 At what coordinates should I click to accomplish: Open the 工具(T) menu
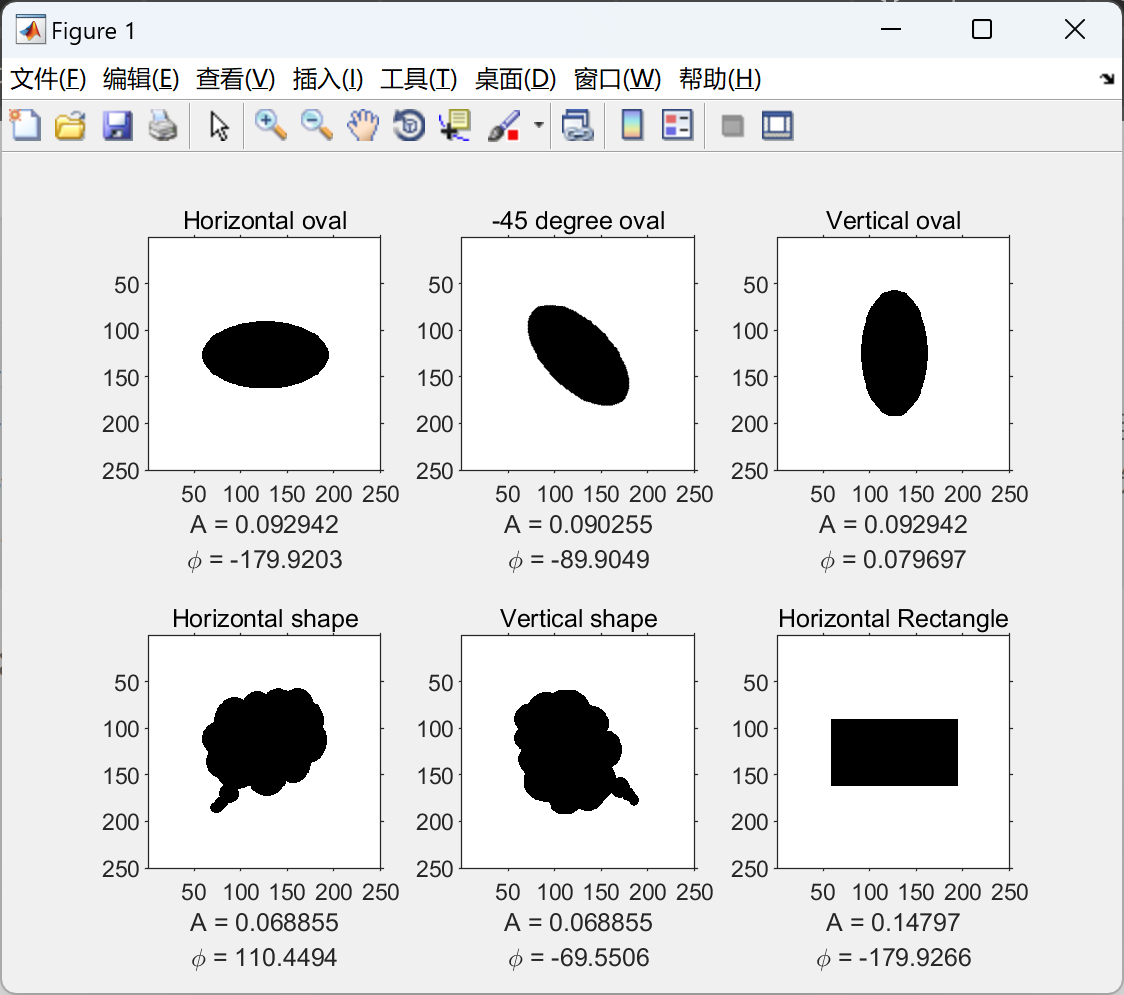419,79
